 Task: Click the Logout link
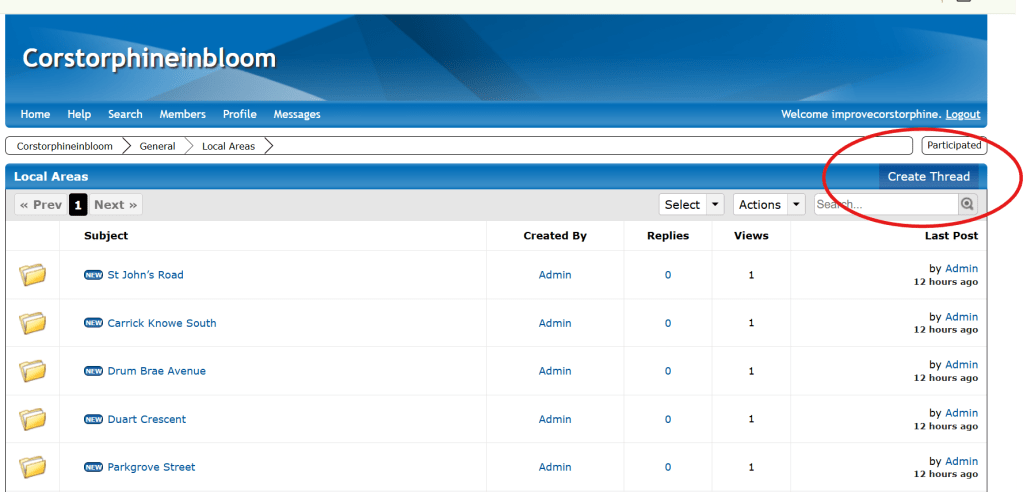click(x=963, y=114)
